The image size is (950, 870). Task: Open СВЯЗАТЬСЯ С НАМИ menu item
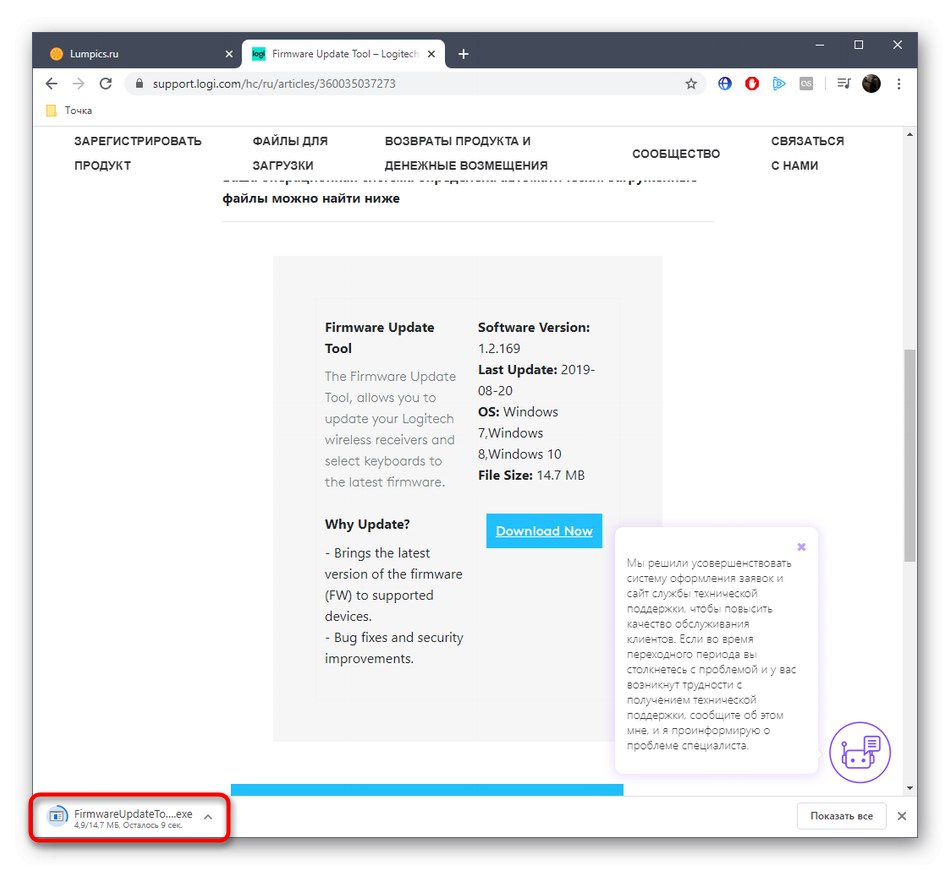[x=807, y=153]
